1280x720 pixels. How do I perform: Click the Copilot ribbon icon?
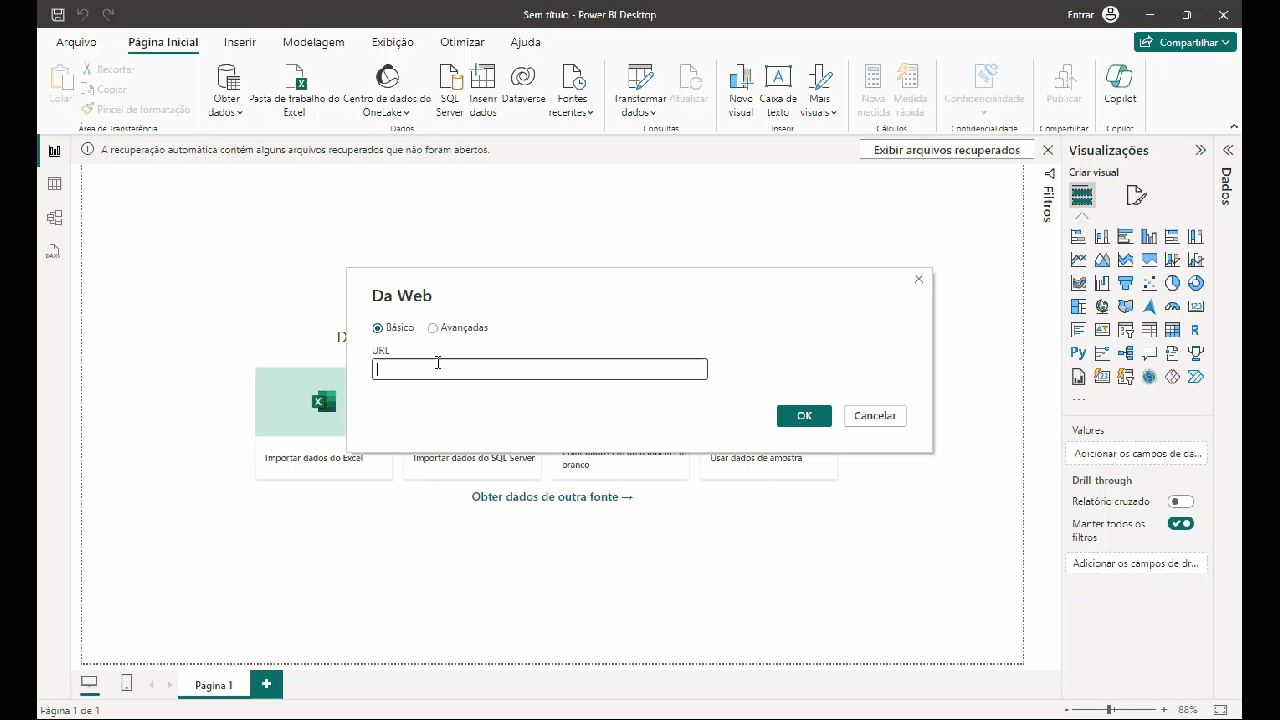click(x=1120, y=84)
